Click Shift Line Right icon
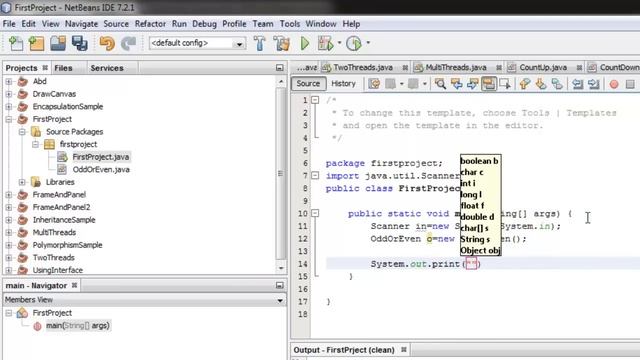Viewport: 640px width, 360px height. (593, 84)
